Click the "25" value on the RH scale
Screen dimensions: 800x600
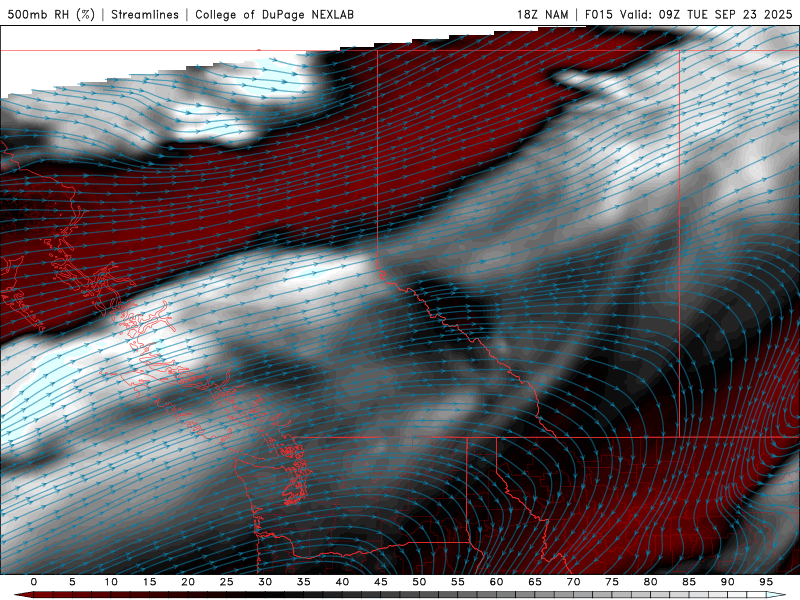[x=226, y=582]
